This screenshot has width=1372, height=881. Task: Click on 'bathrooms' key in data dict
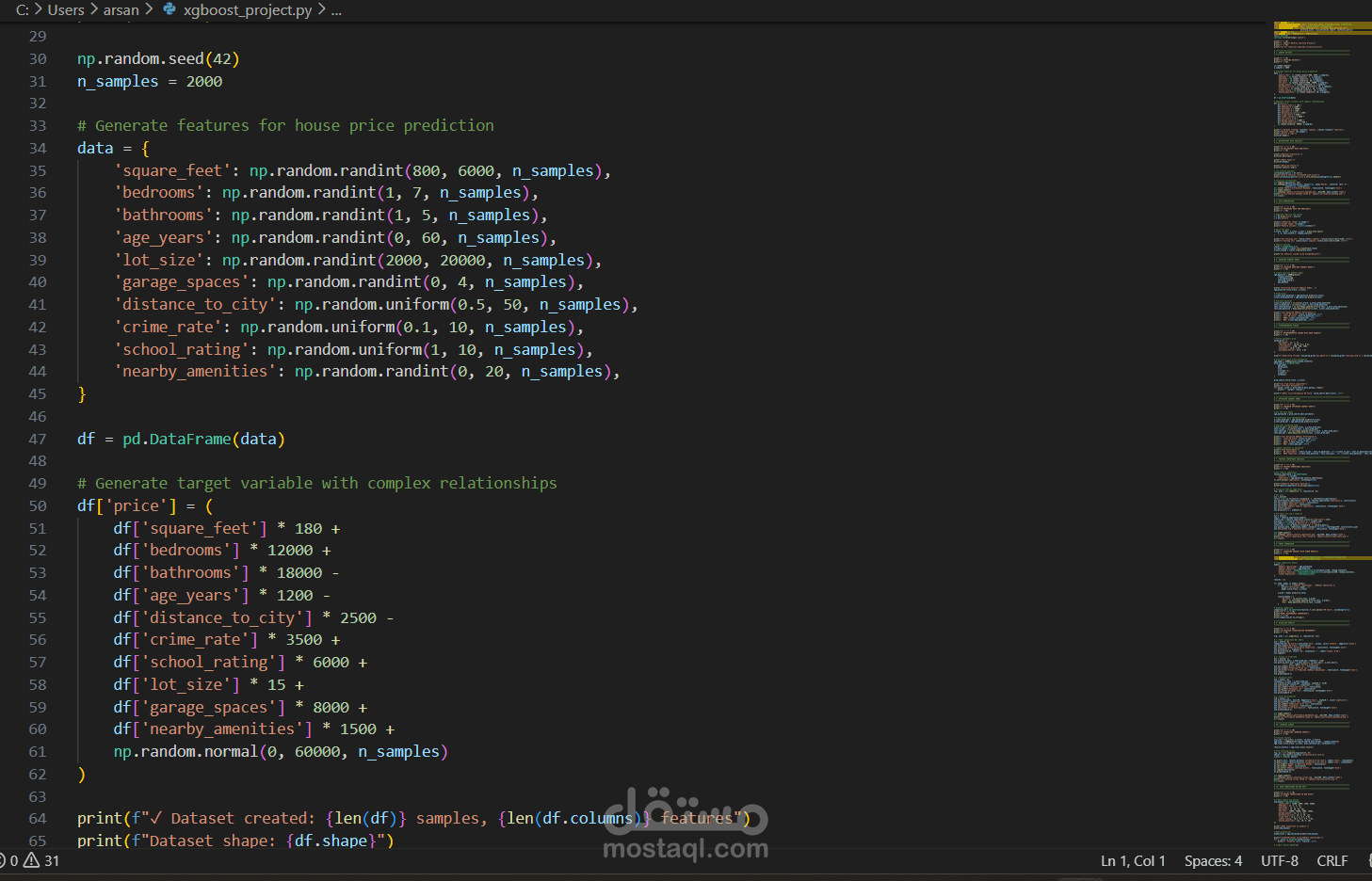point(164,215)
